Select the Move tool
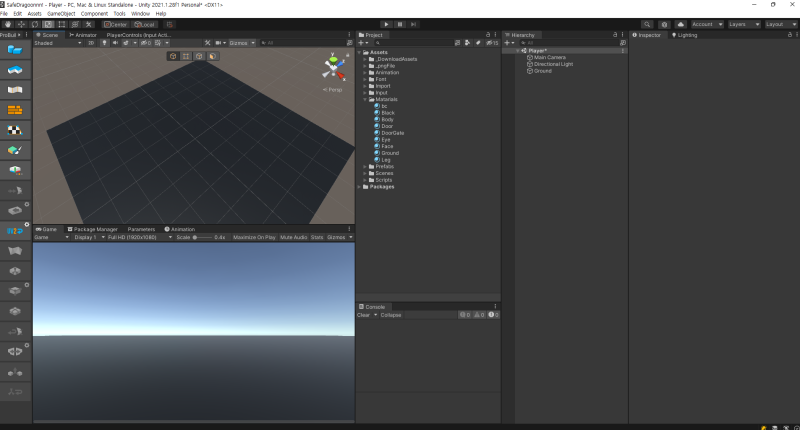This screenshot has width=800, height=430. pos(21,24)
